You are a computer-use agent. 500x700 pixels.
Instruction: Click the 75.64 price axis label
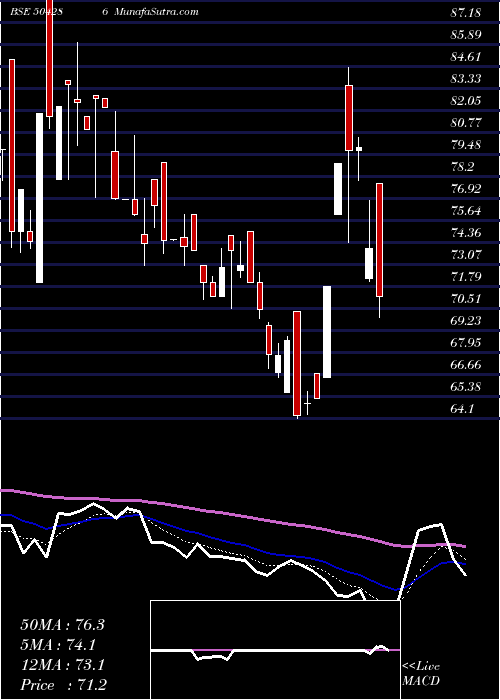pyautogui.click(x=466, y=211)
